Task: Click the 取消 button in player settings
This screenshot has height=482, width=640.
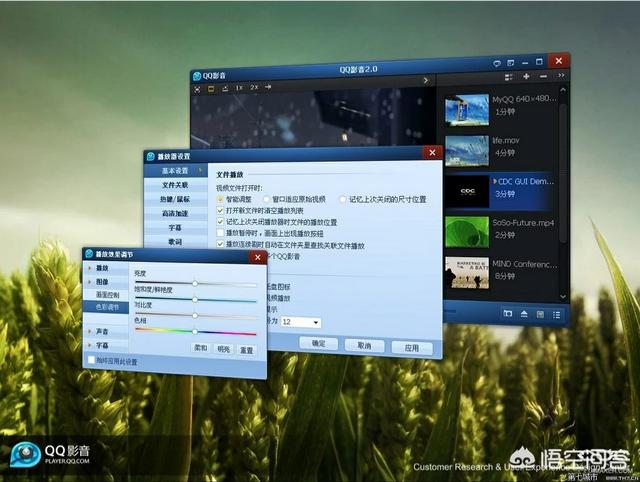Action: tap(364, 346)
